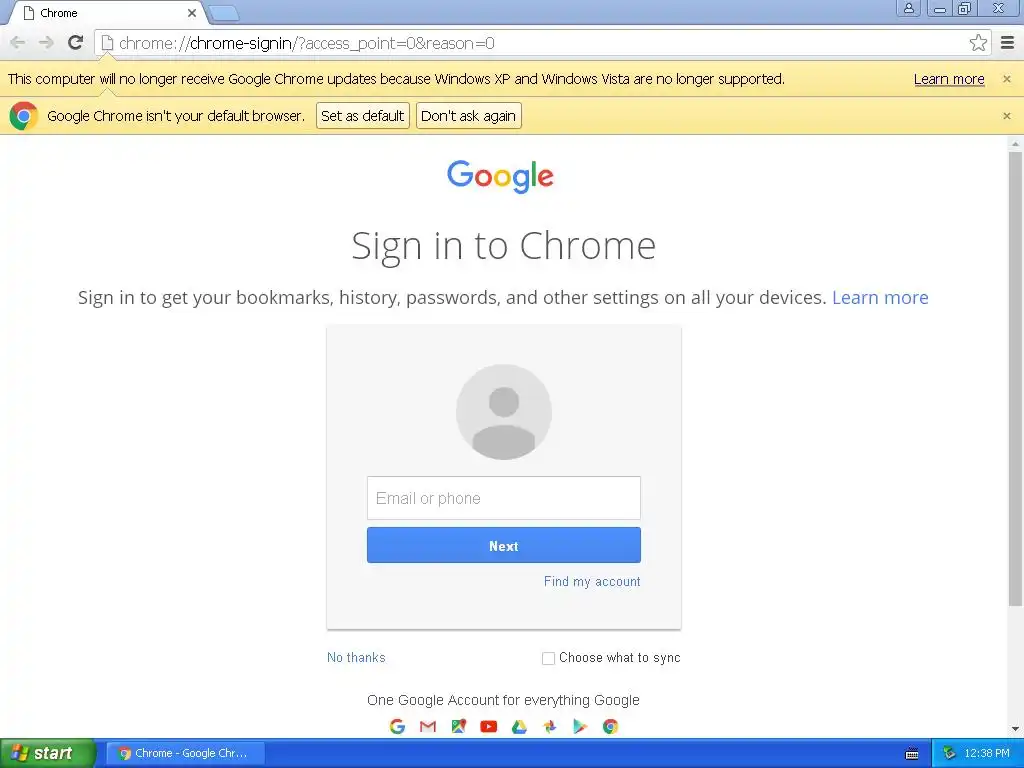Click Don't ask again button
1024x768 pixels.
(468, 116)
